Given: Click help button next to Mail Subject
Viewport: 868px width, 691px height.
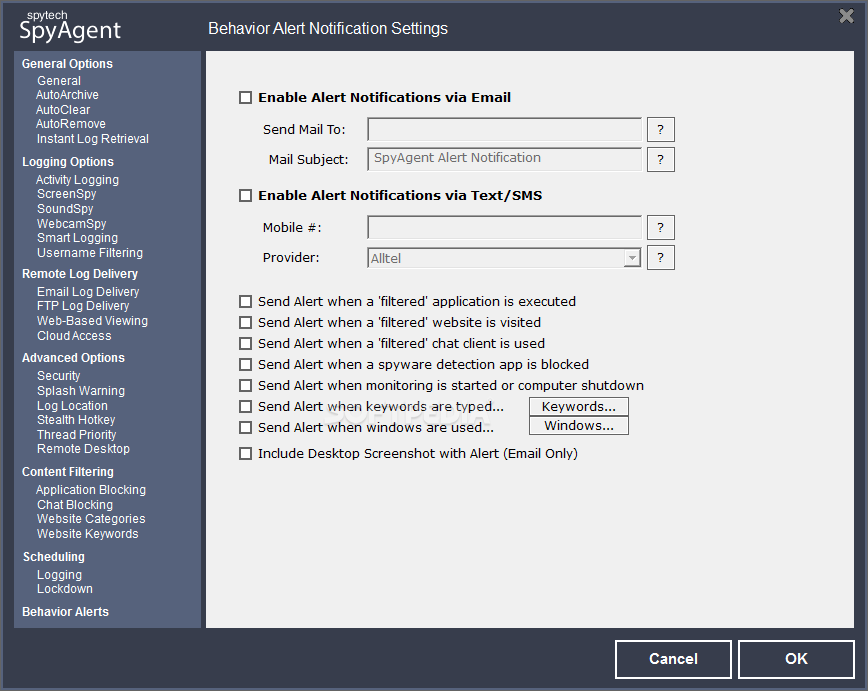Looking at the screenshot, I should (x=660, y=159).
